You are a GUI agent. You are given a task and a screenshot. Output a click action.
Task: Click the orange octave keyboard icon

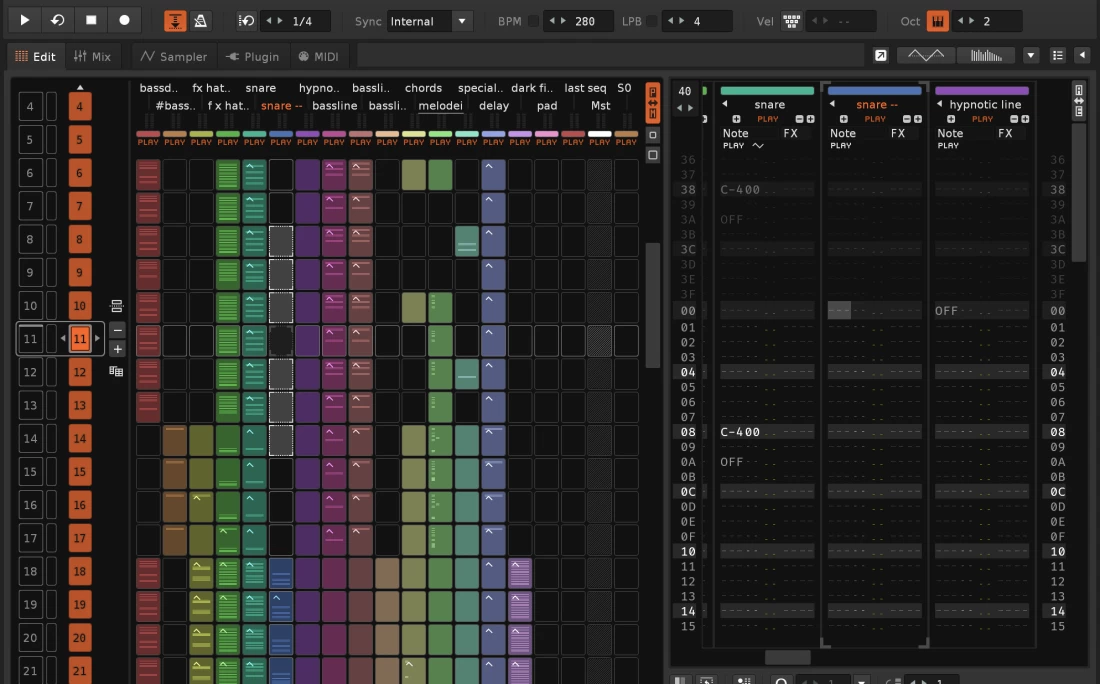(937, 21)
